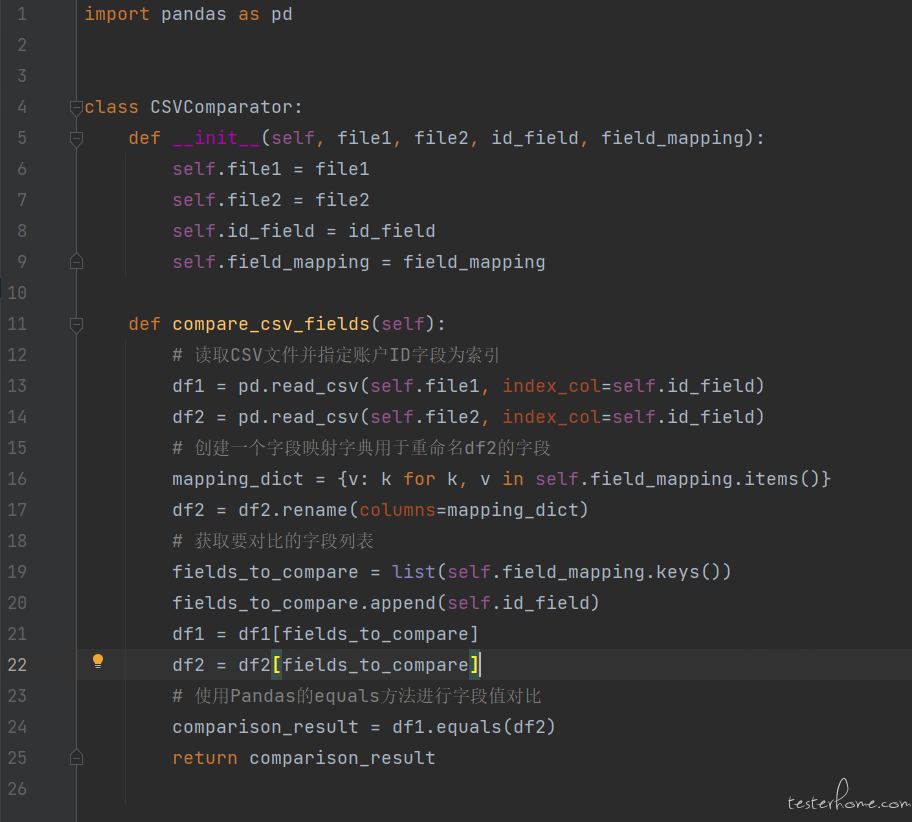This screenshot has width=912, height=822.
Task: Click the field_mapping parameter in __init__ signature
Action: [672, 138]
